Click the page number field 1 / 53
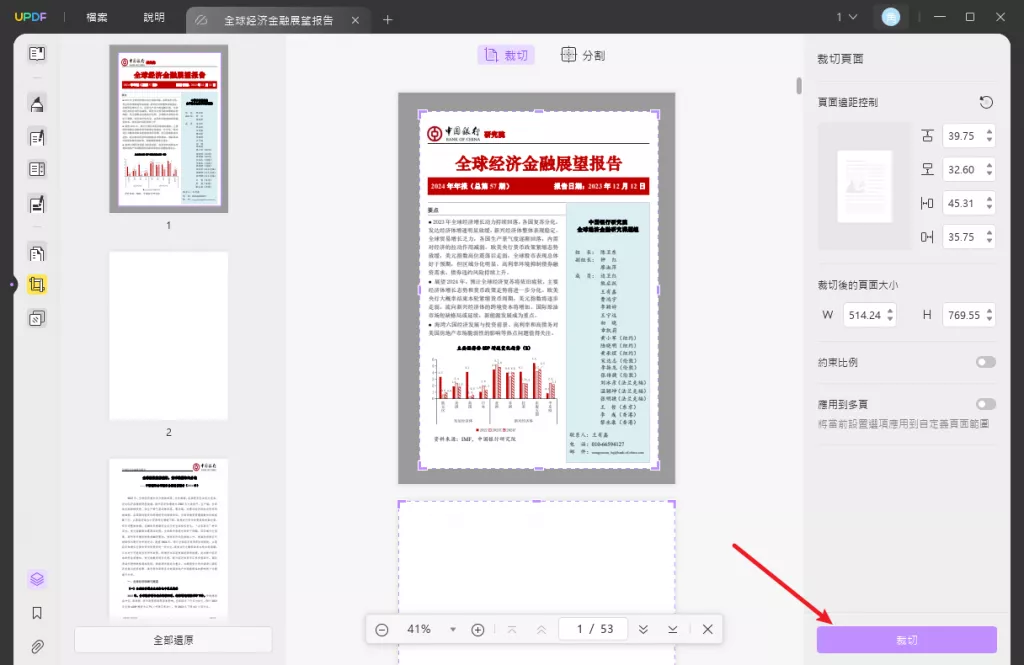The height and width of the screenshot is (665, 1024). coord(594,629)
